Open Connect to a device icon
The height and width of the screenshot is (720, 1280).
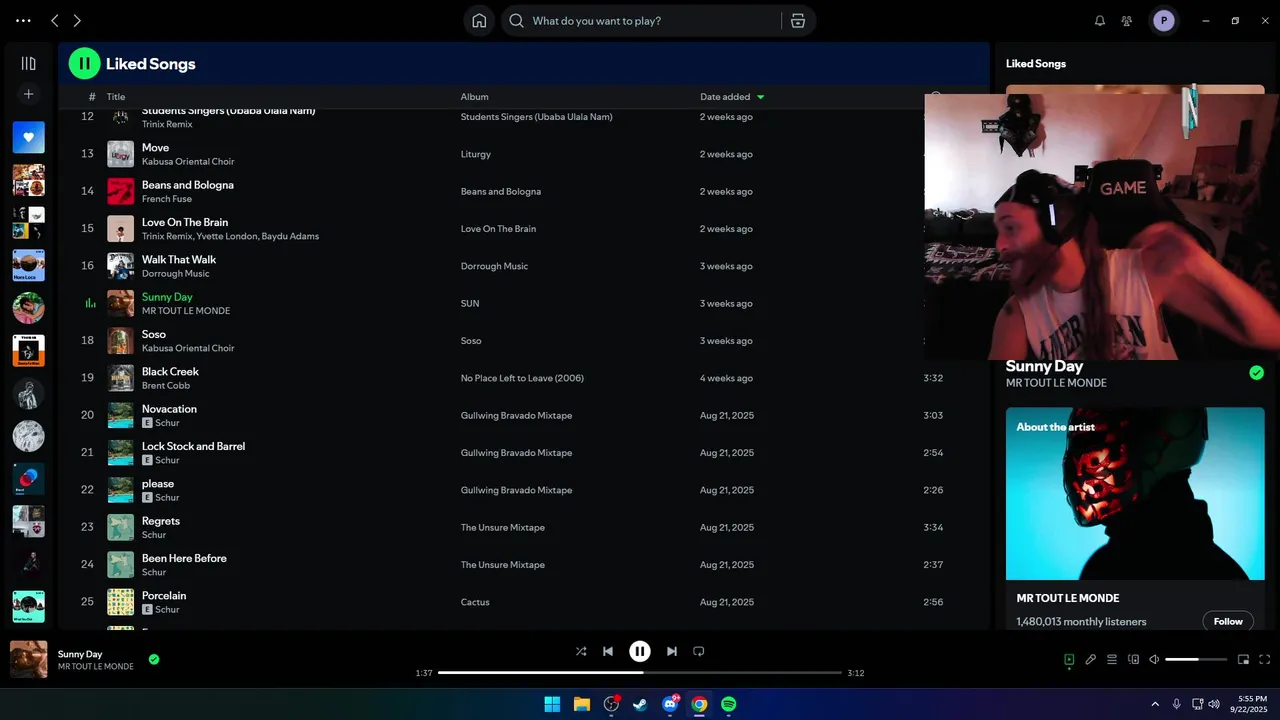1133,659
